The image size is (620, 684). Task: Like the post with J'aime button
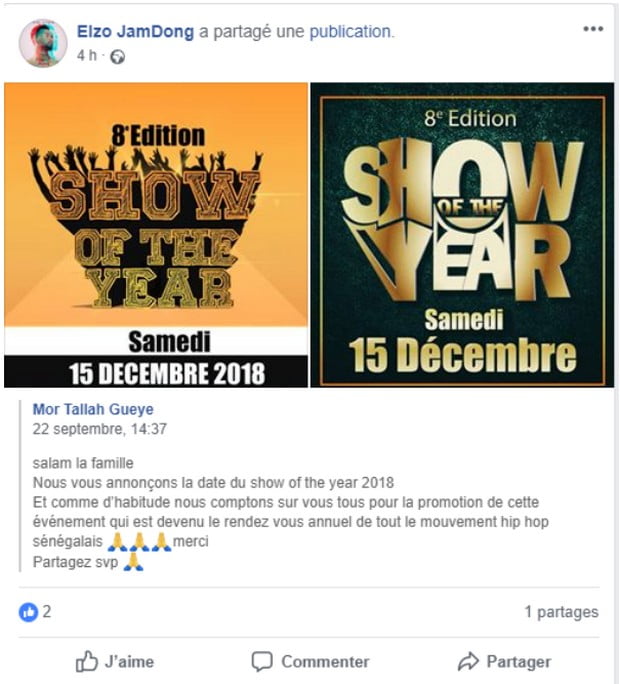coord(115,661)
